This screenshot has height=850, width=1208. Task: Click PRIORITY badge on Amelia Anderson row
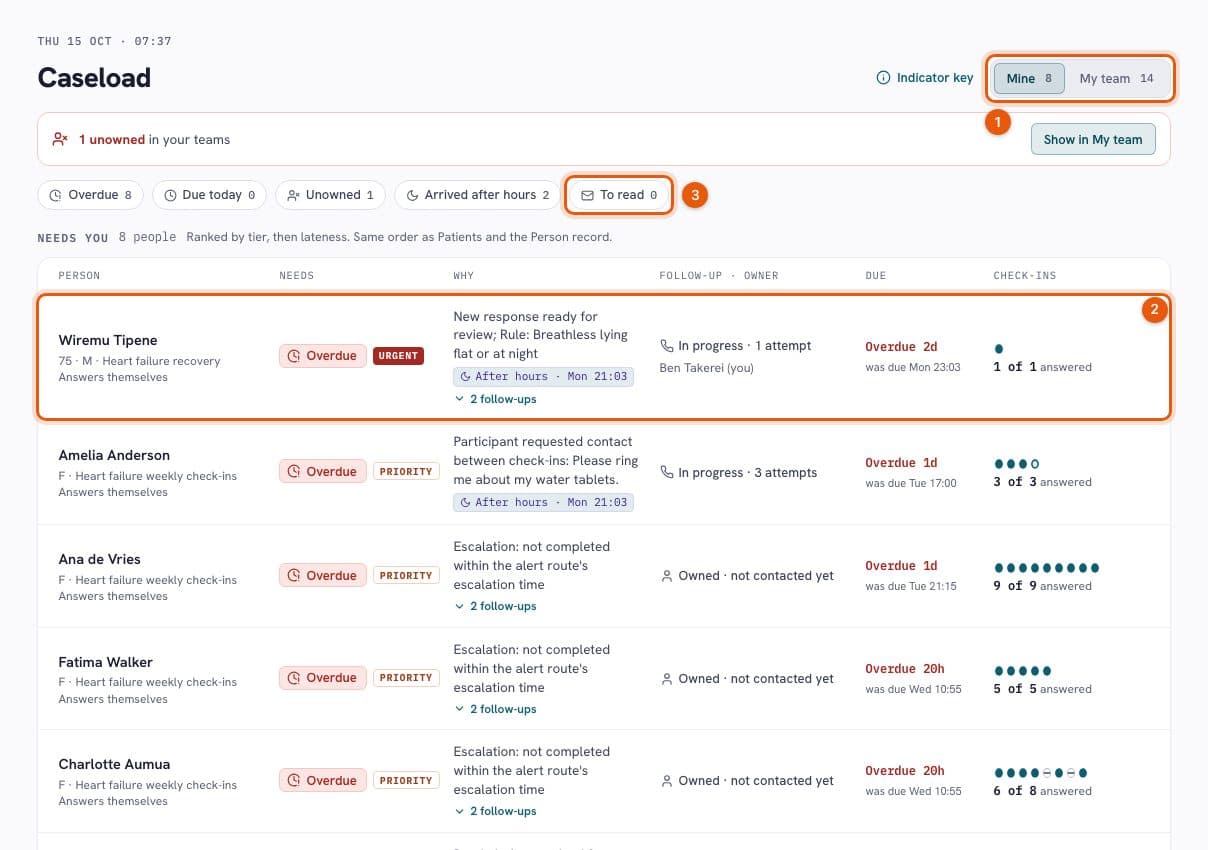[x=406, y=471]
